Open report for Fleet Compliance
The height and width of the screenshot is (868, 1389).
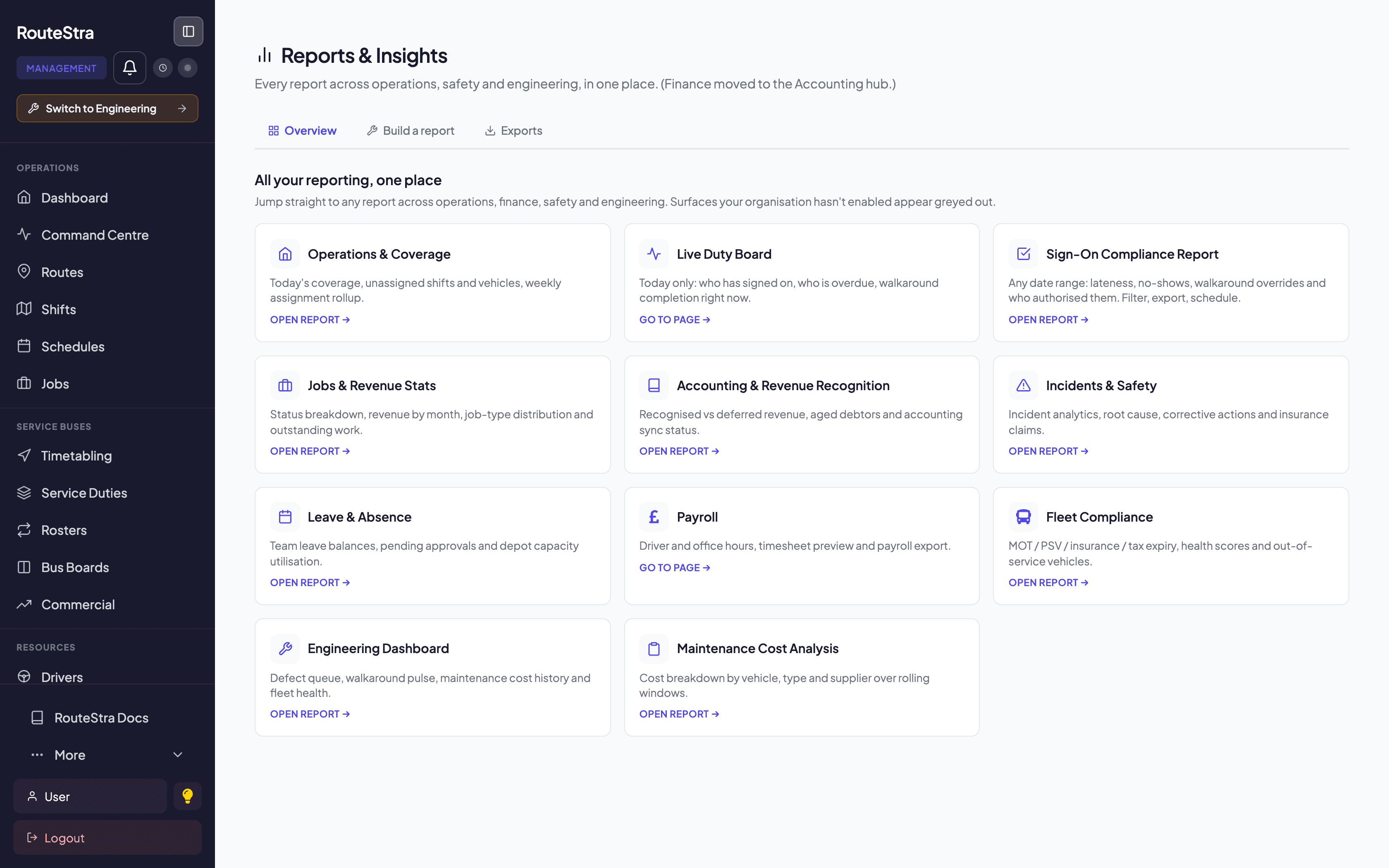1048,583
